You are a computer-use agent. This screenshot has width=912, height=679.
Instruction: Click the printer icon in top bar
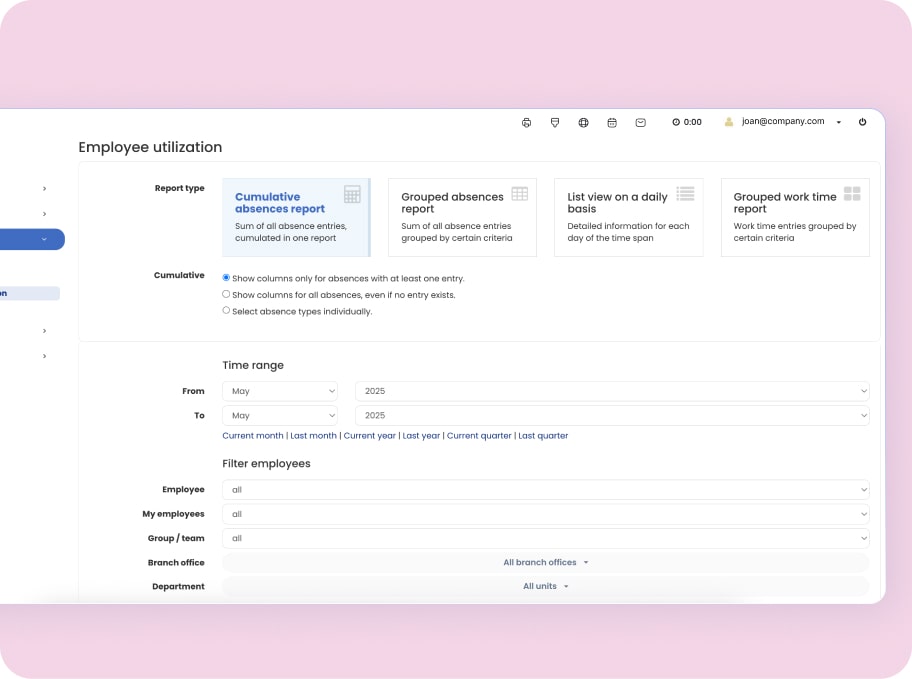pos(526,122)
